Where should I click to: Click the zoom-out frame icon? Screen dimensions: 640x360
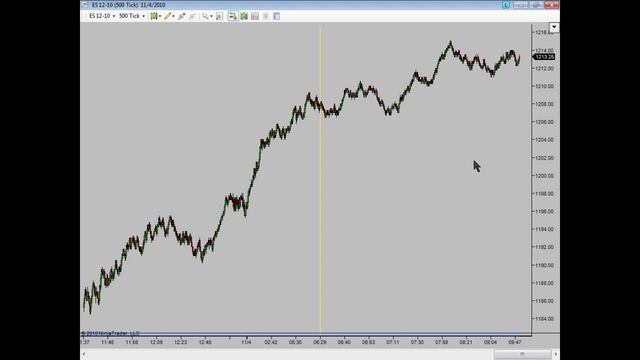click(220, 16)
